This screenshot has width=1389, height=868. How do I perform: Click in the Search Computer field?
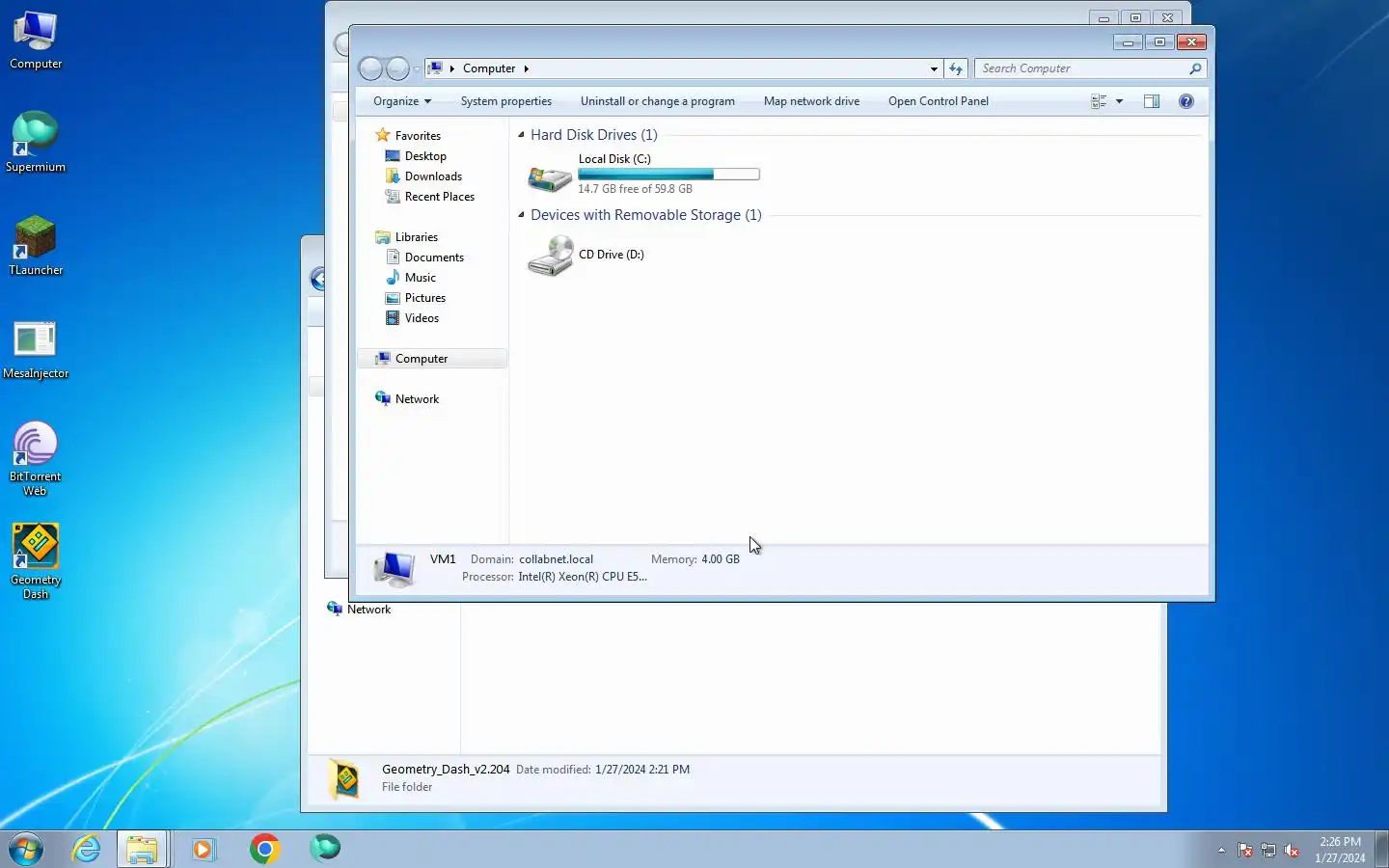tap(1080, 68)
